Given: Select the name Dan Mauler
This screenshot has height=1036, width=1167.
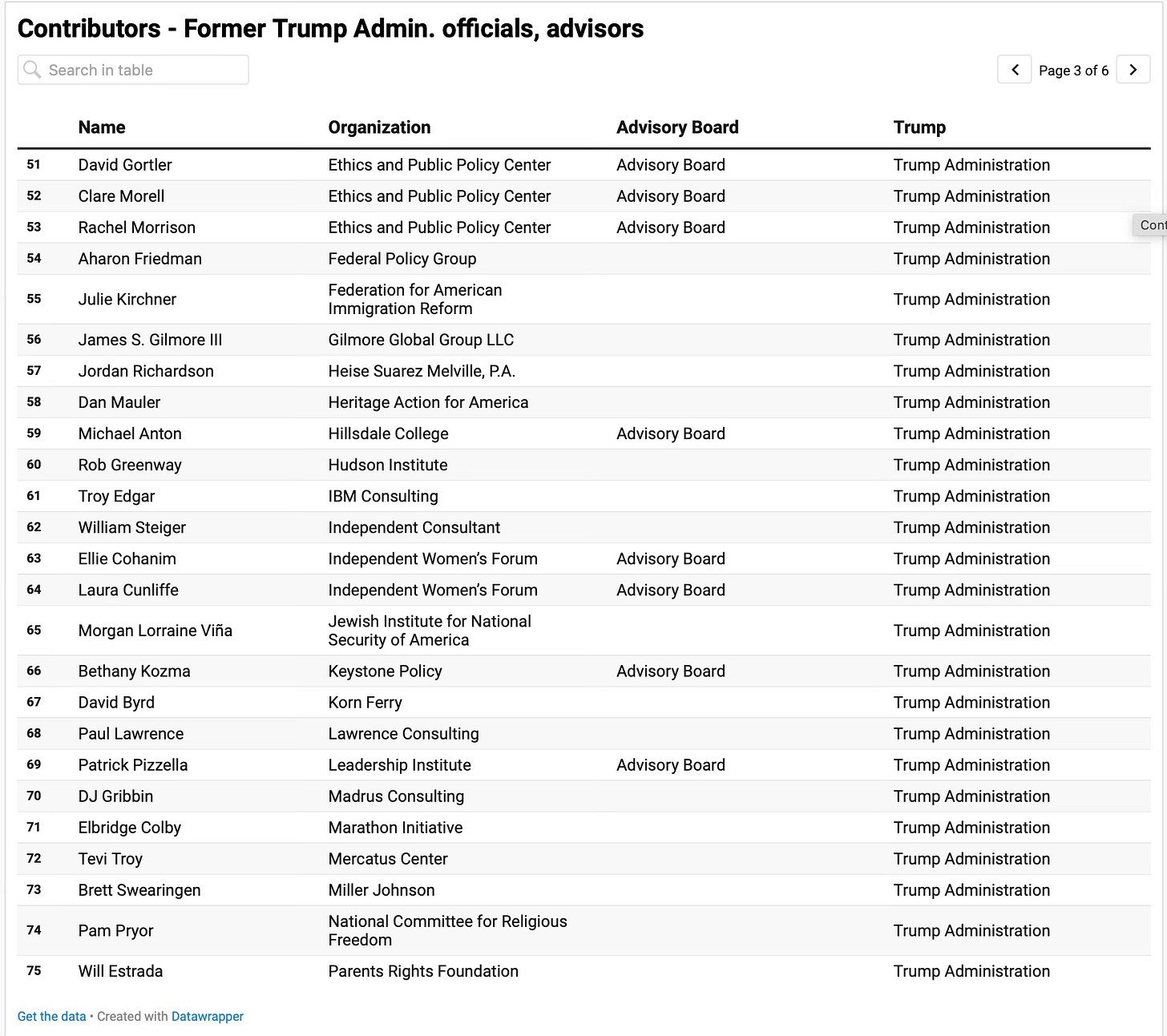Looking at the screenshot, I should [119, 402].
